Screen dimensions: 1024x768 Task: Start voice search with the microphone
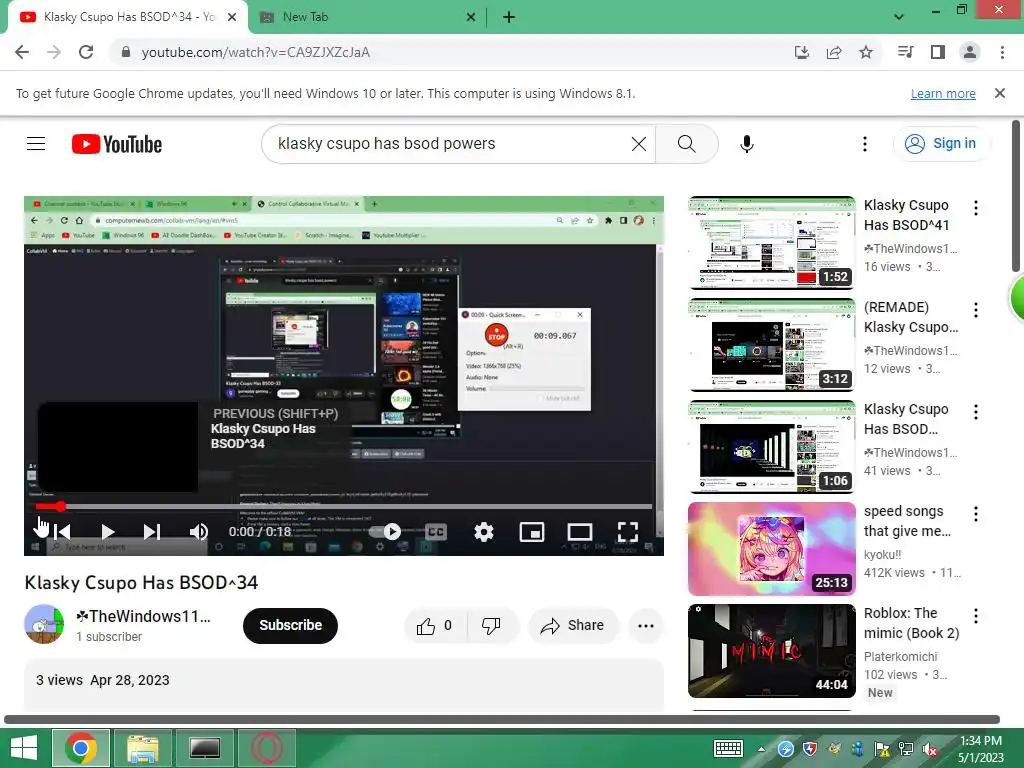(x=747, y=144)
